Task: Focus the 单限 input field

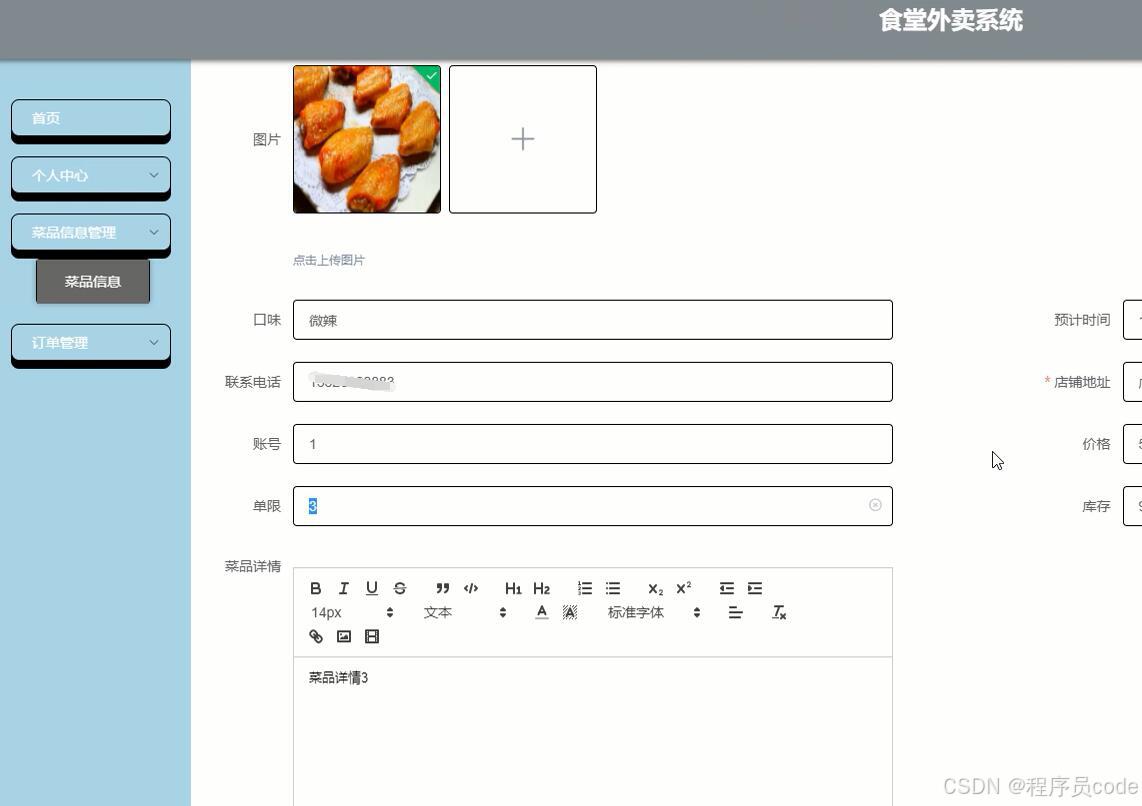Action: [593, 506]
